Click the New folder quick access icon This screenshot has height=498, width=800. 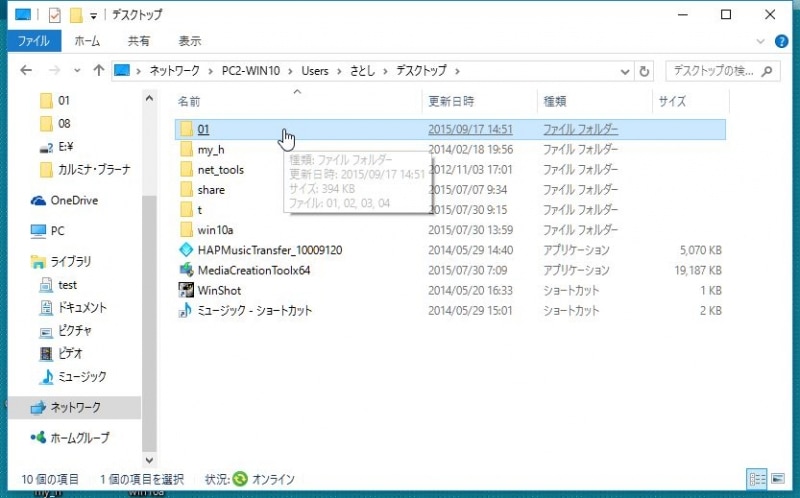[76, 15]
